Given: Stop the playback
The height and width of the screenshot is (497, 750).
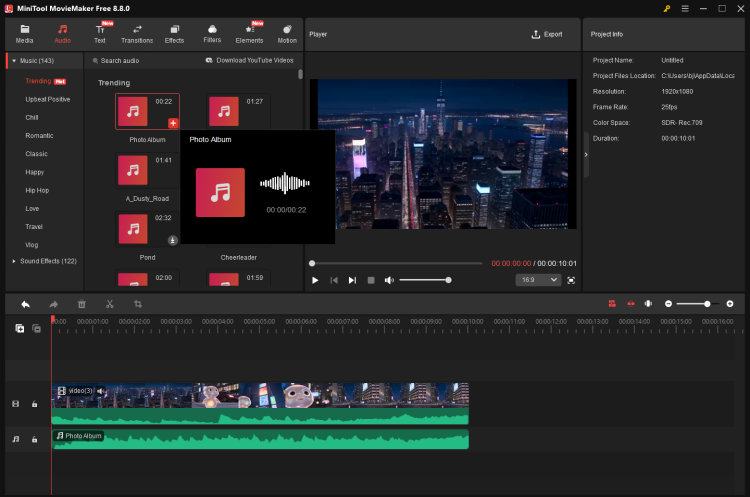Looking at the screenshot, I should tap(371, 280).
